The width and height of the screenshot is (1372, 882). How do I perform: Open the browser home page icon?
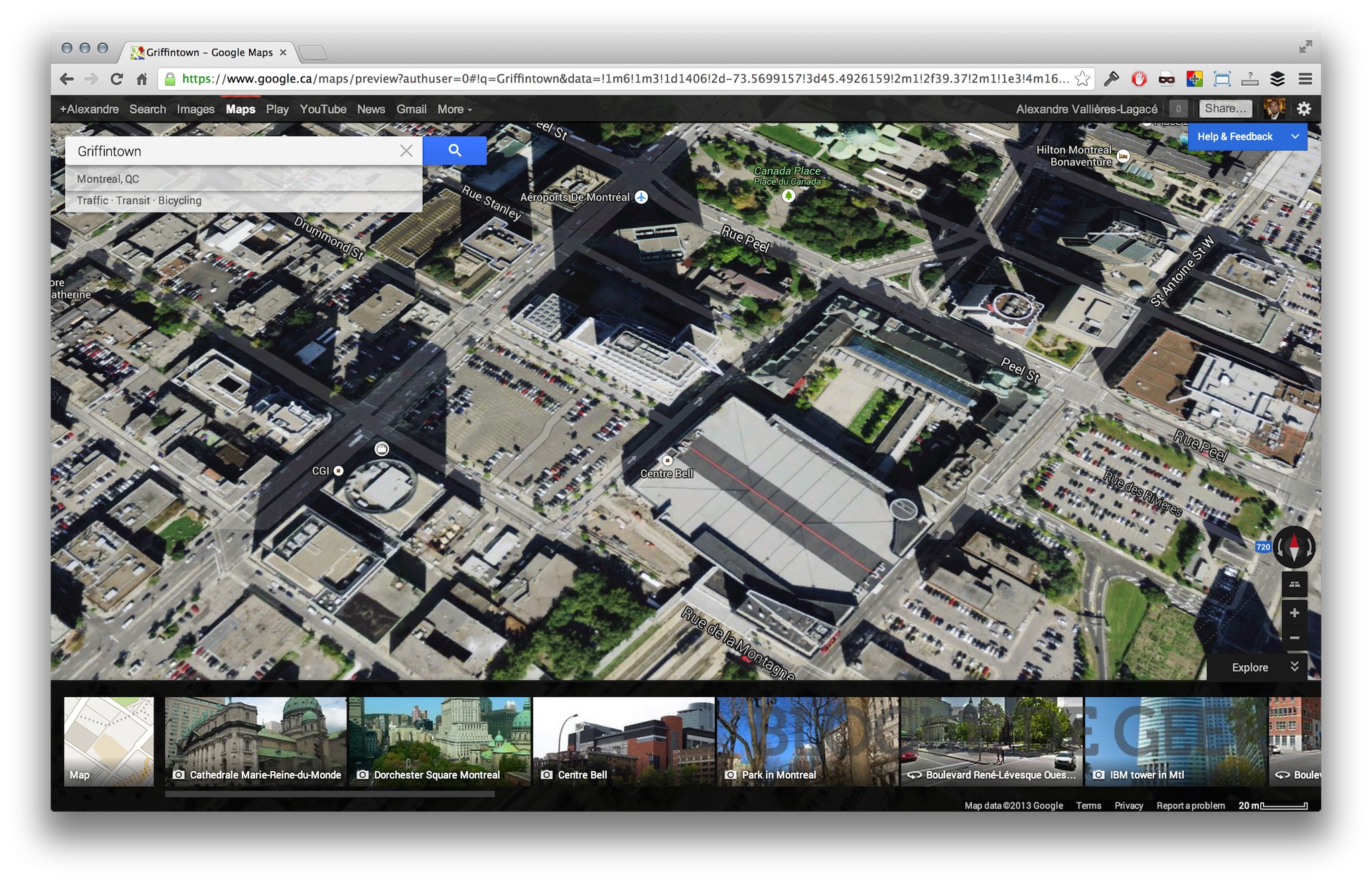(141, 79)
